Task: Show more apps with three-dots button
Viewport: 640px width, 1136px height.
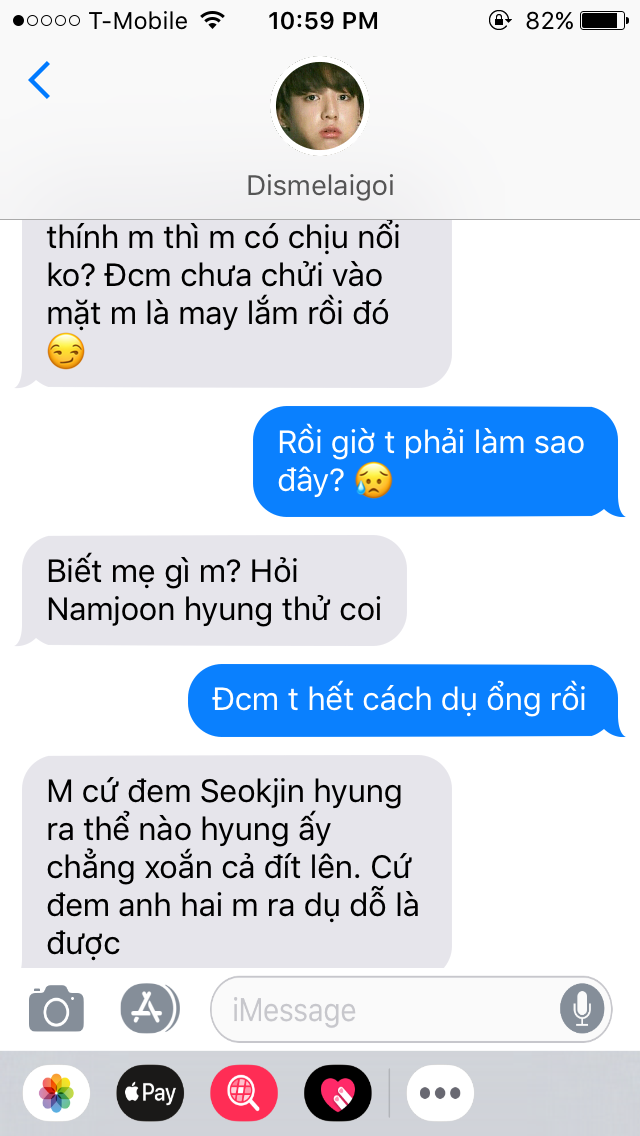Action: (440, 1093)
